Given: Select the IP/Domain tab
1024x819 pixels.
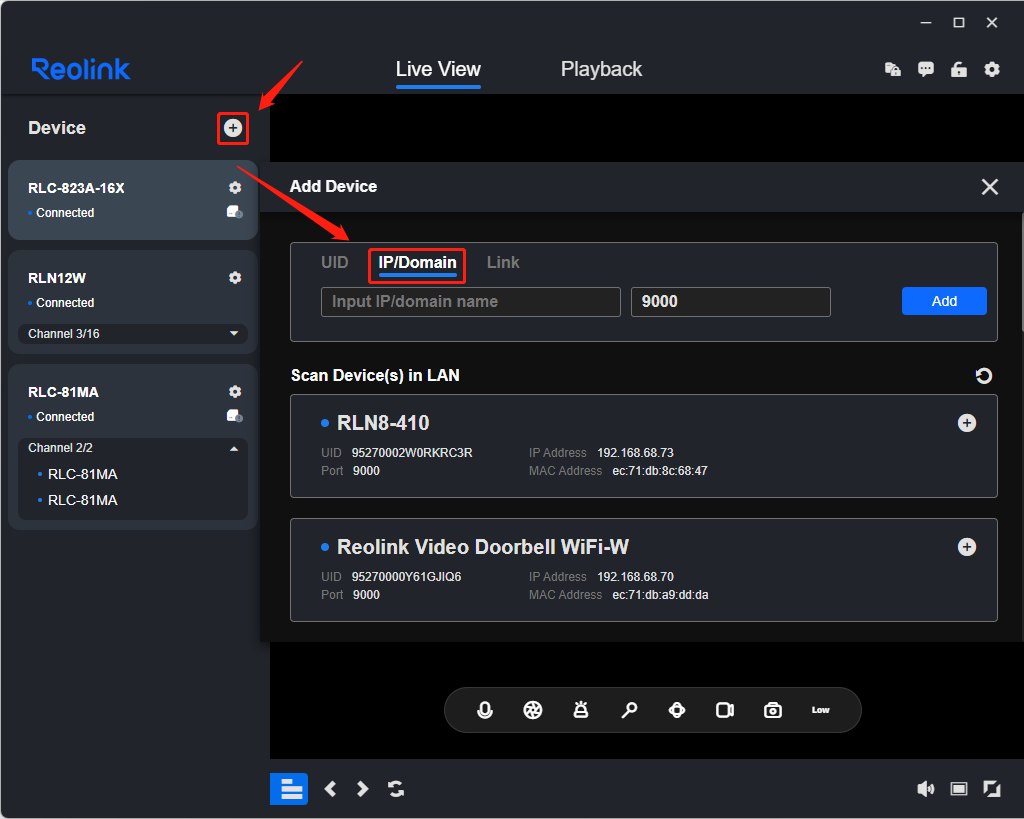Looking at the screenshot, I should pyautogui.click(x=417, y=263).
